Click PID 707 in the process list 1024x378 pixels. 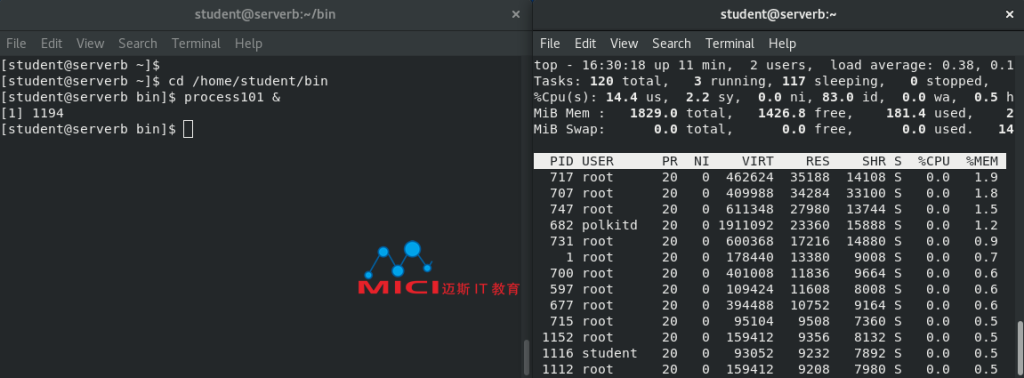coord(562,193)
